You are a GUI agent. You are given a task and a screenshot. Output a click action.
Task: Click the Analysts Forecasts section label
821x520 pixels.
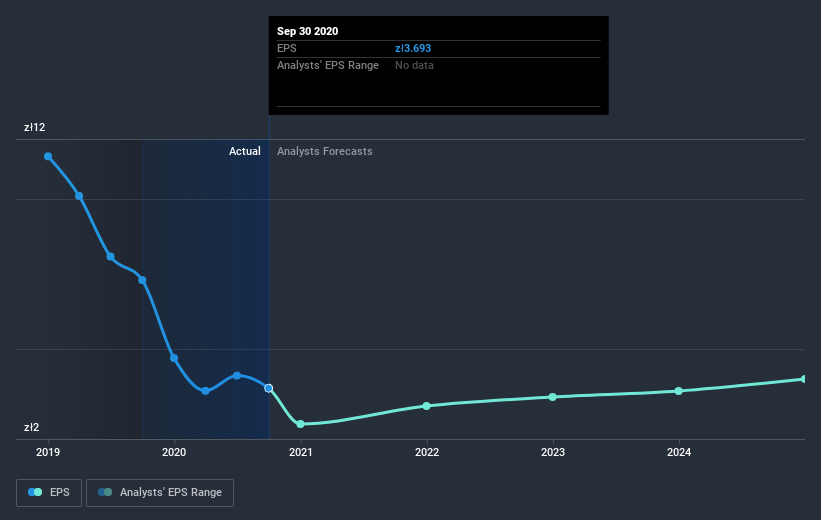pyautogui.click(x=324, y=151)
